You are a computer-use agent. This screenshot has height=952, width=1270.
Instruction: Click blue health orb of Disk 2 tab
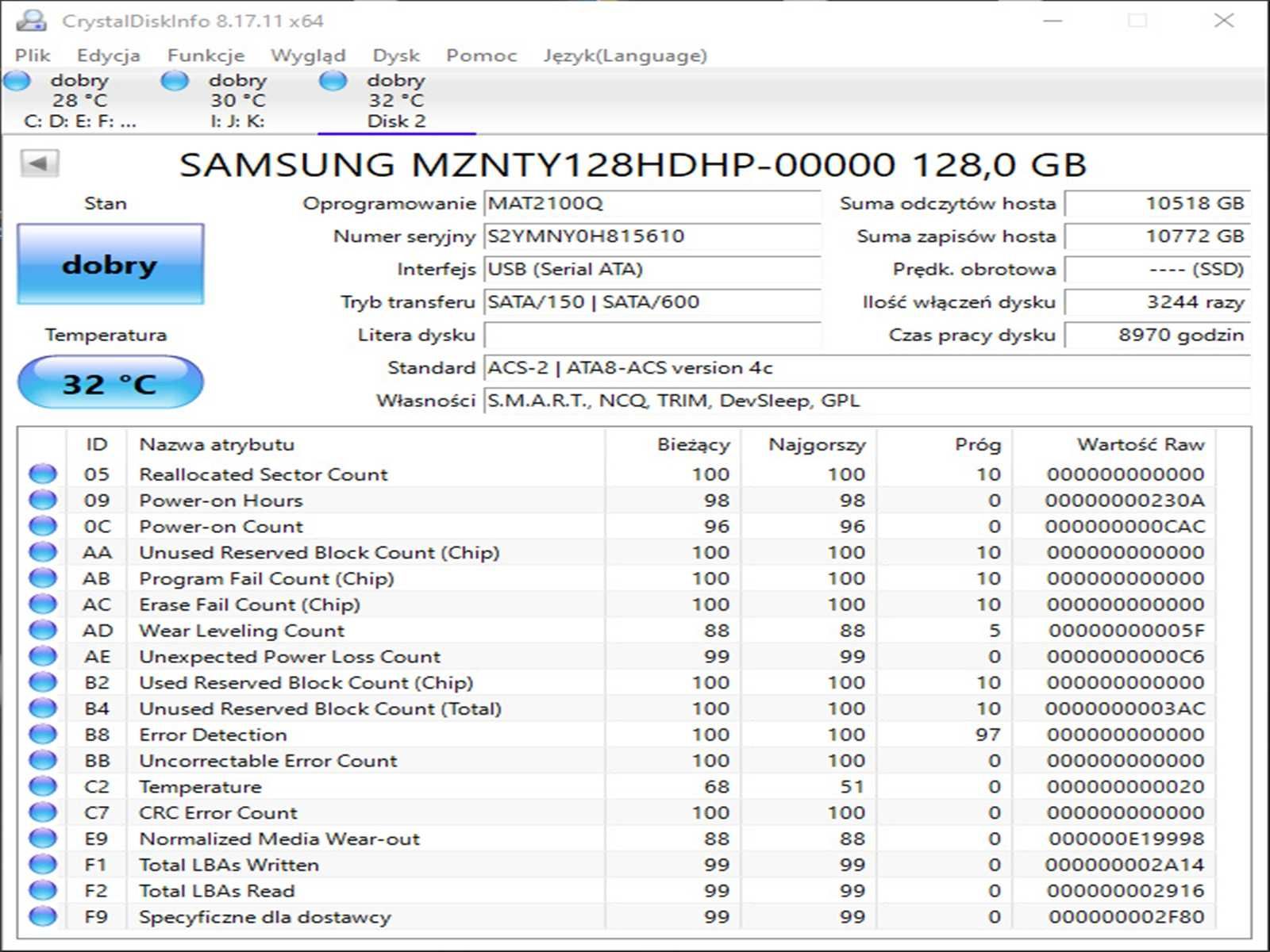click(x=333, y=80)
